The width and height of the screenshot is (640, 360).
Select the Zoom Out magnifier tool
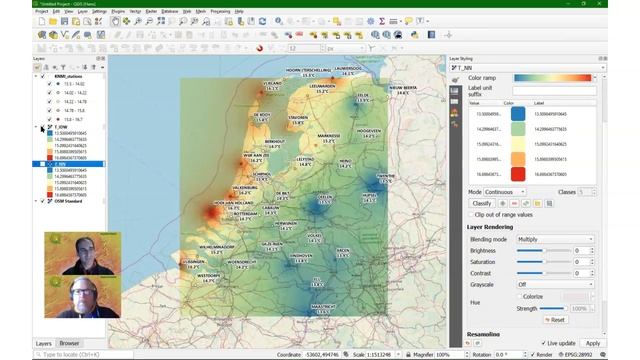[149, 21]
